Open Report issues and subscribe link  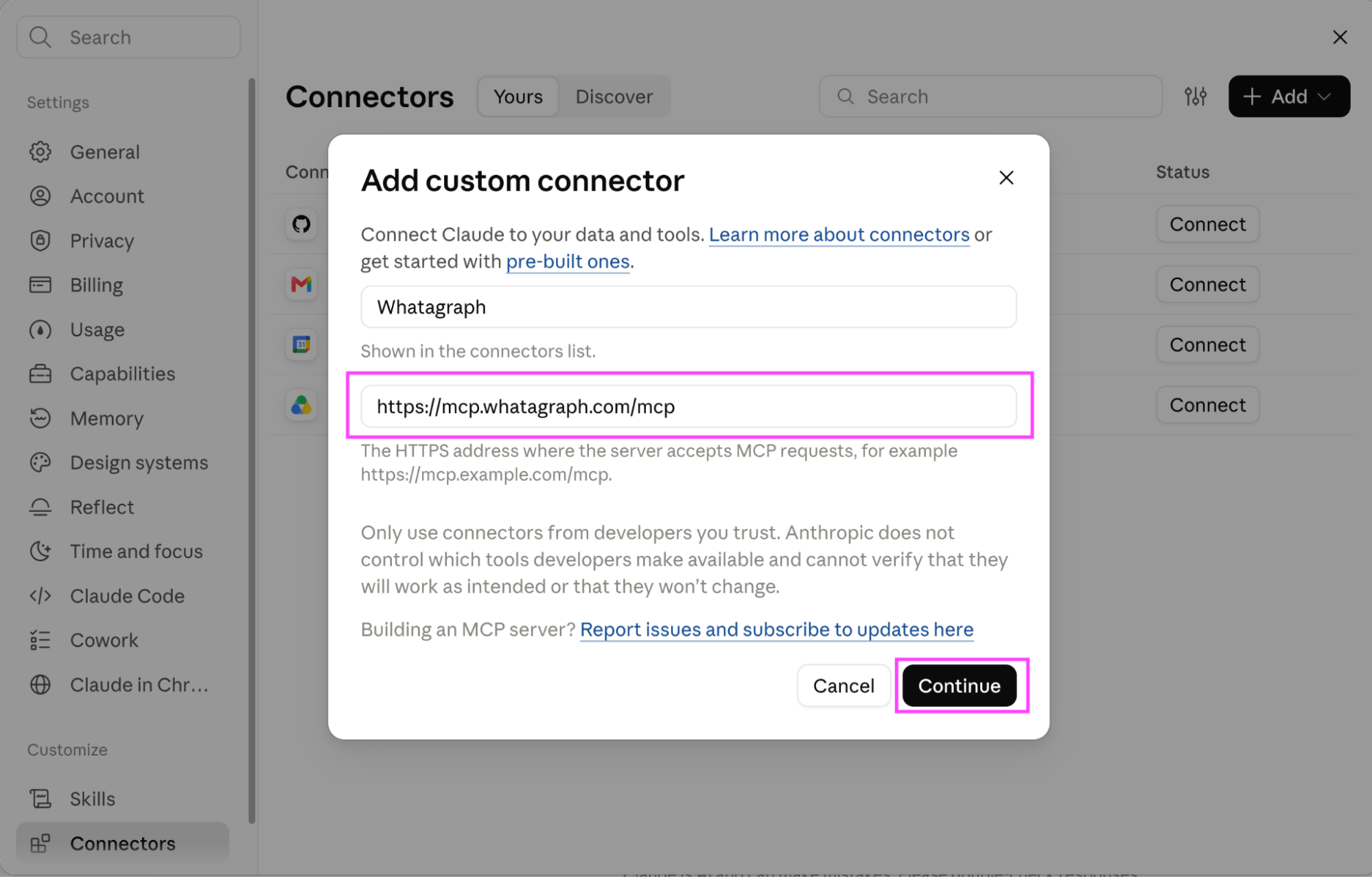click(777, 629)
